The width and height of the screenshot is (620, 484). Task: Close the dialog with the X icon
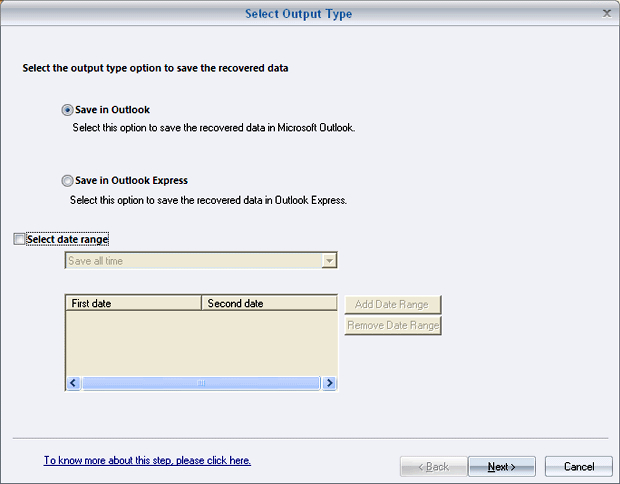pos(607,13)
